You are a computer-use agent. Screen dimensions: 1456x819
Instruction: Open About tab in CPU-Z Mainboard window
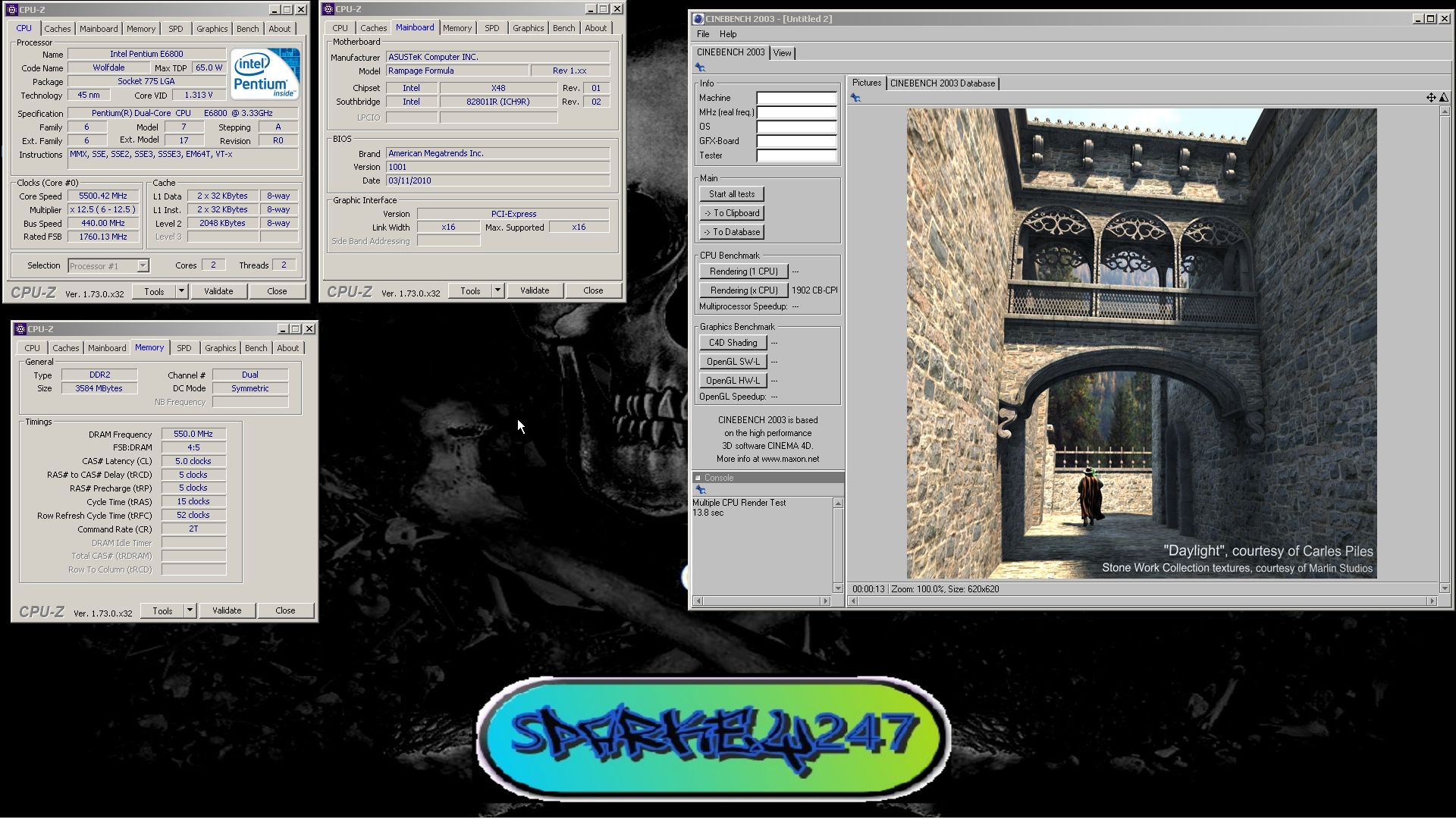click(x=595, y=28)
